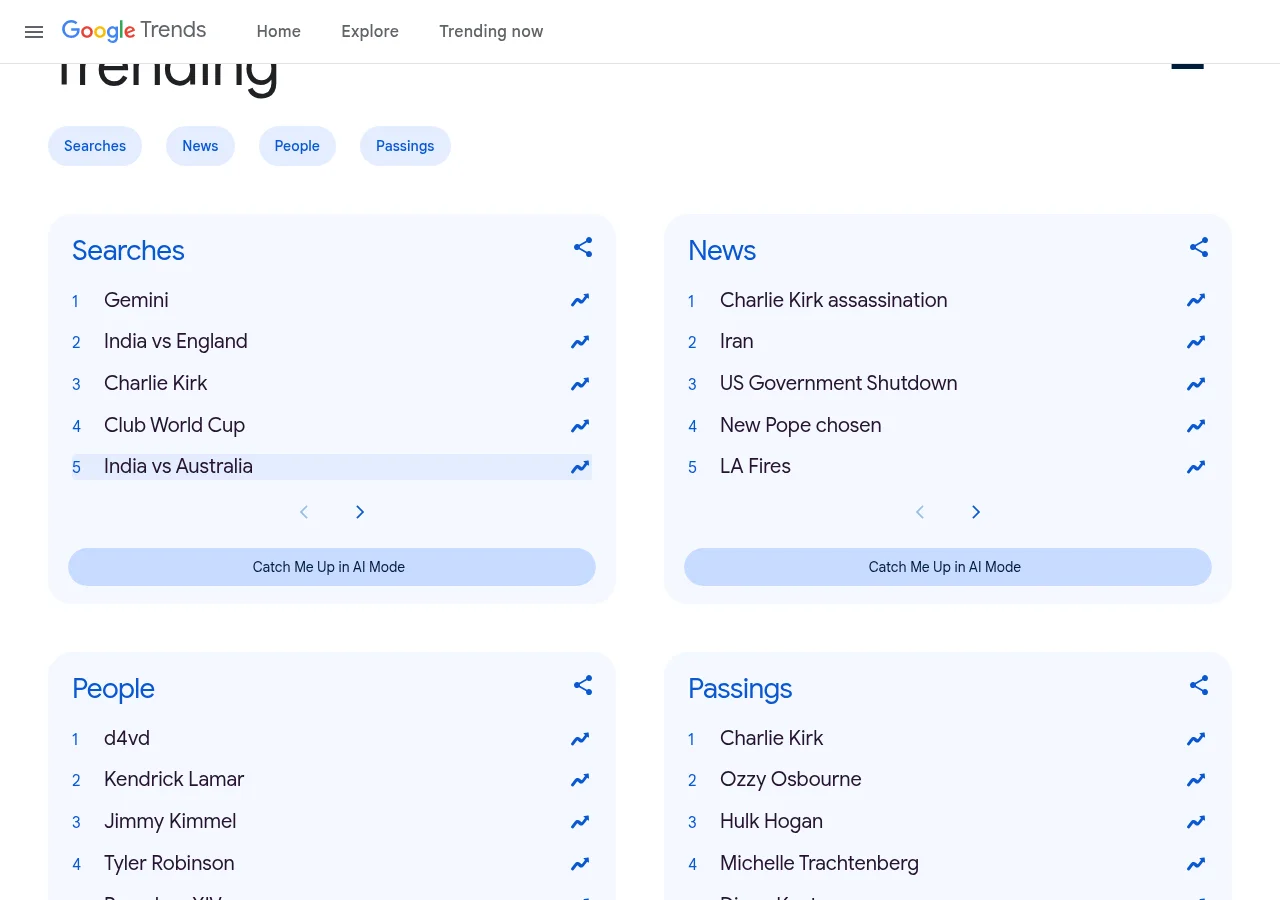
Task: Select the People filter chip
Action: (x=297, y=146)
